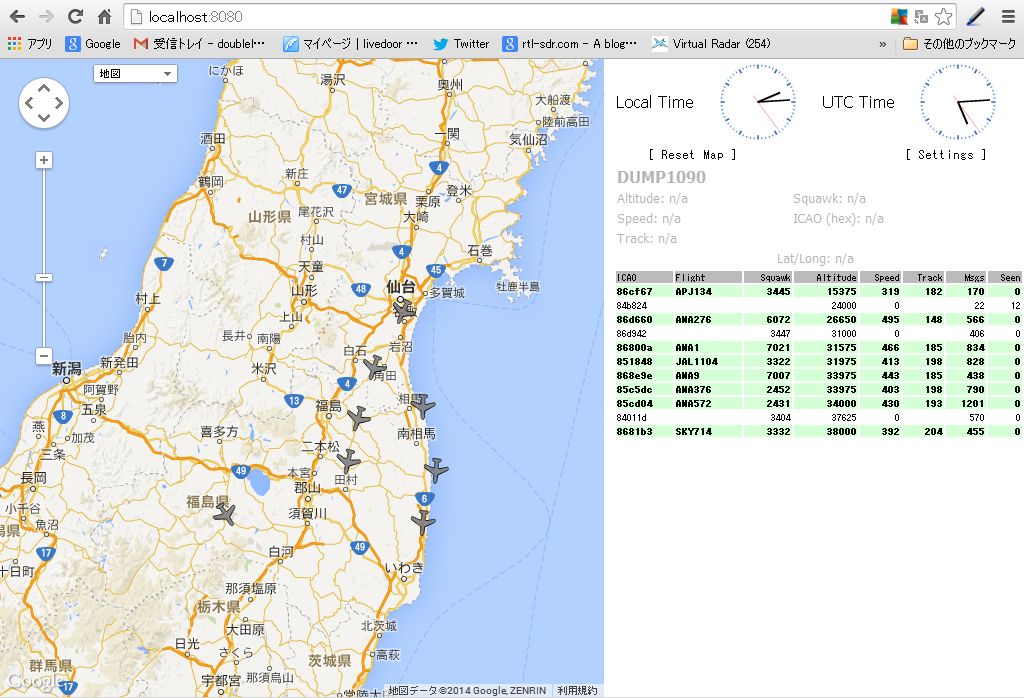Sort the table by Seen column
Screen dimensions: 1024x698
coord(1005,278)
